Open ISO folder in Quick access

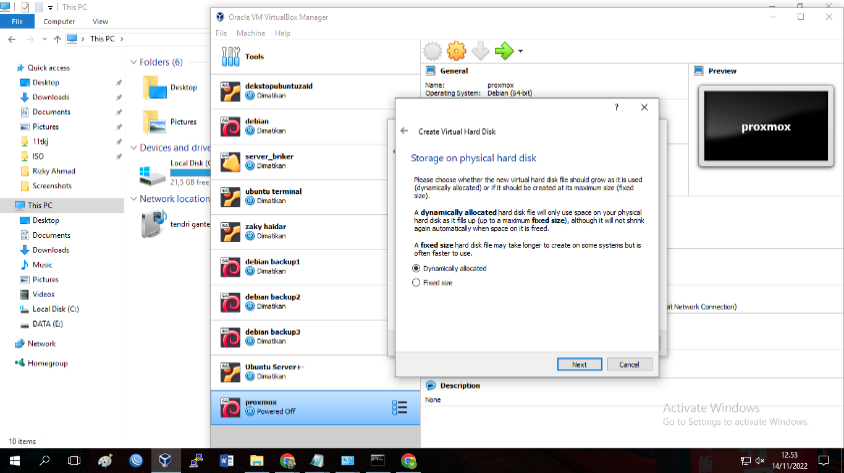(38, 156)
